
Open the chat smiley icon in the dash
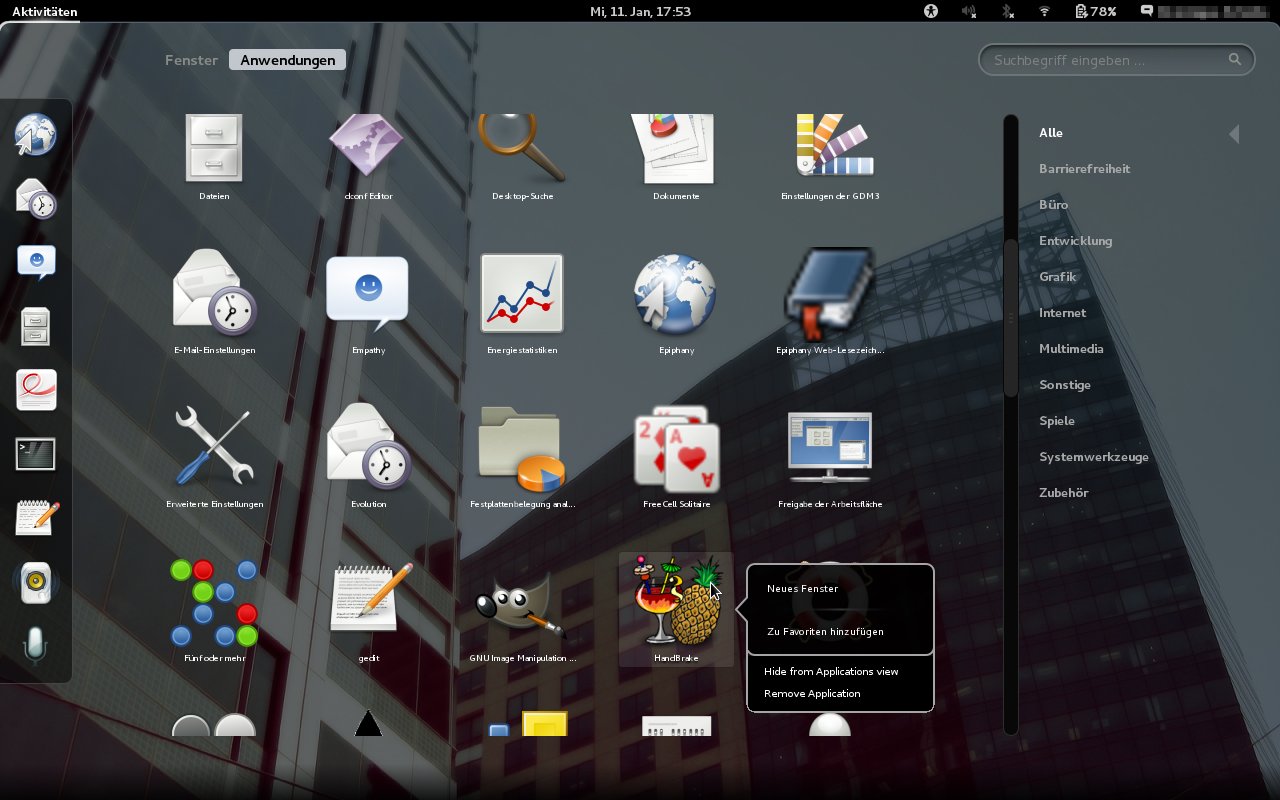(36, 262)
